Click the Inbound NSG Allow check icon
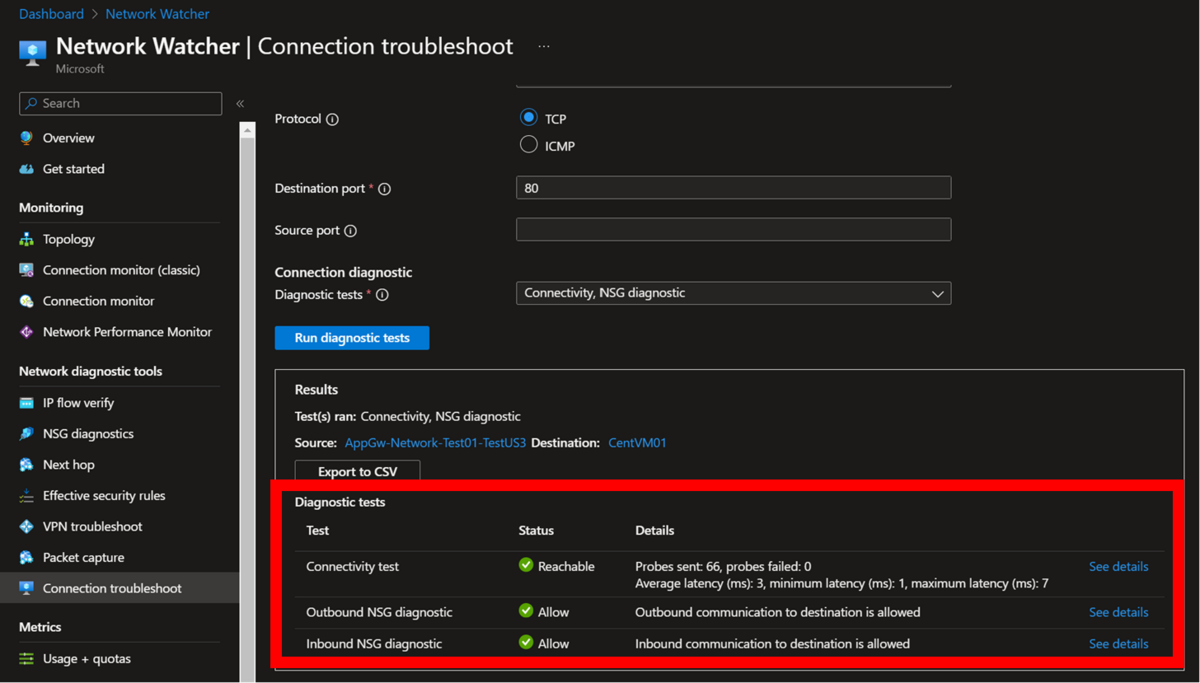The height and width of the screenshot is (683, 1200). point(526,643)
